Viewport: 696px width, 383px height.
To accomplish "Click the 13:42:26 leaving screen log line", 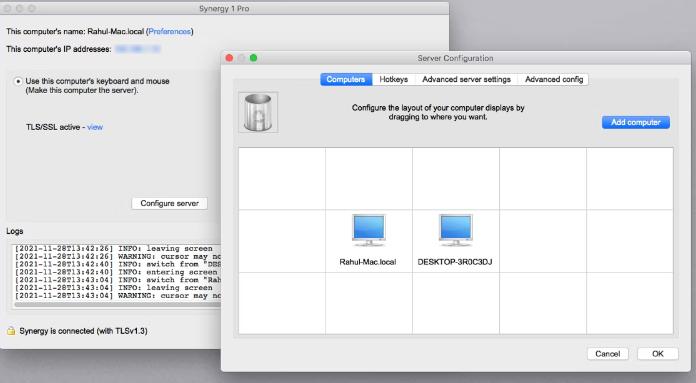I will click(x=114, y=249).
